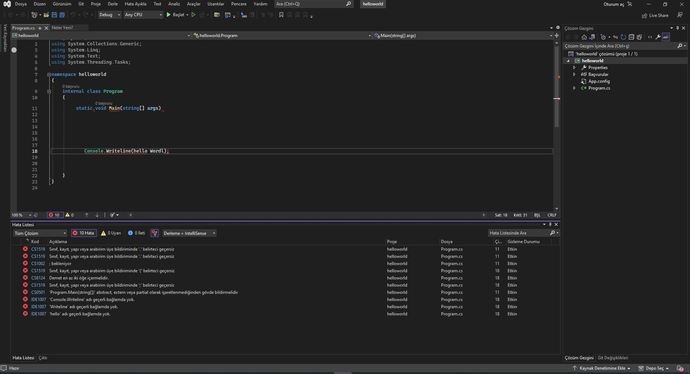Open the Düzen menu
690x374 pixels.
(x=40, y=4)
